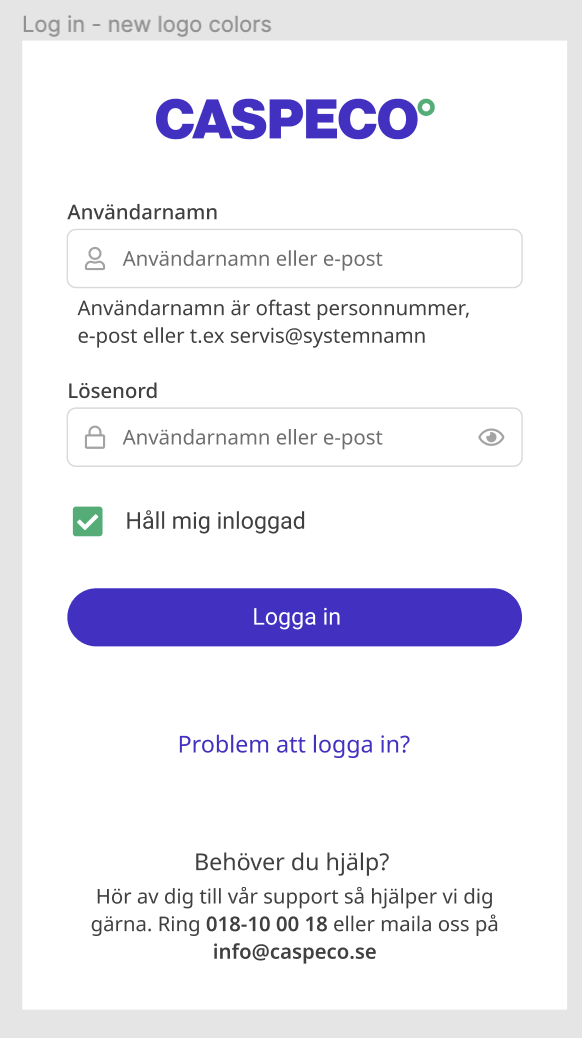Click the "Behöver du hjälp?" heading
The height and width of the screenshot is (1038, 582).
click(x=292, y=863)
